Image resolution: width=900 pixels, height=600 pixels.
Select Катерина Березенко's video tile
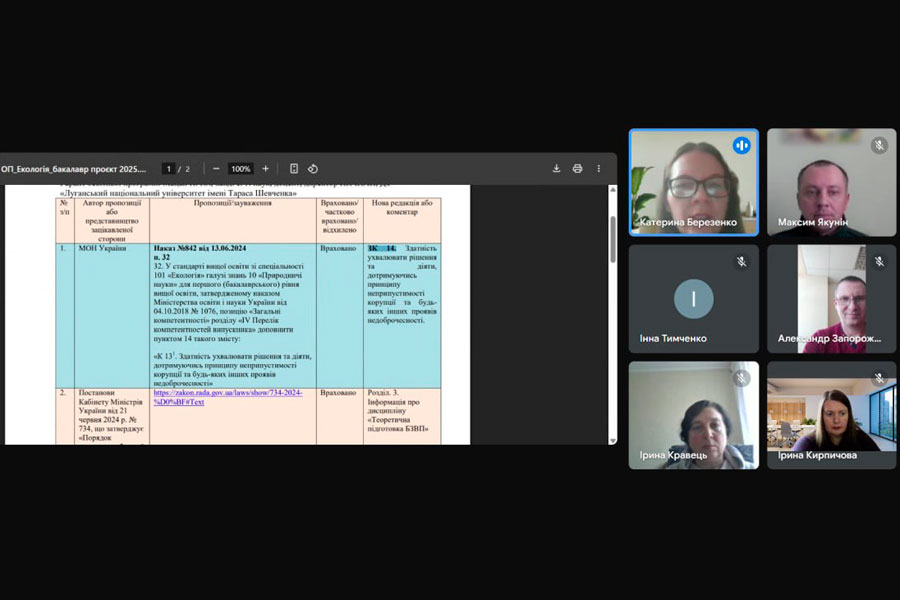tap(694, 183)
